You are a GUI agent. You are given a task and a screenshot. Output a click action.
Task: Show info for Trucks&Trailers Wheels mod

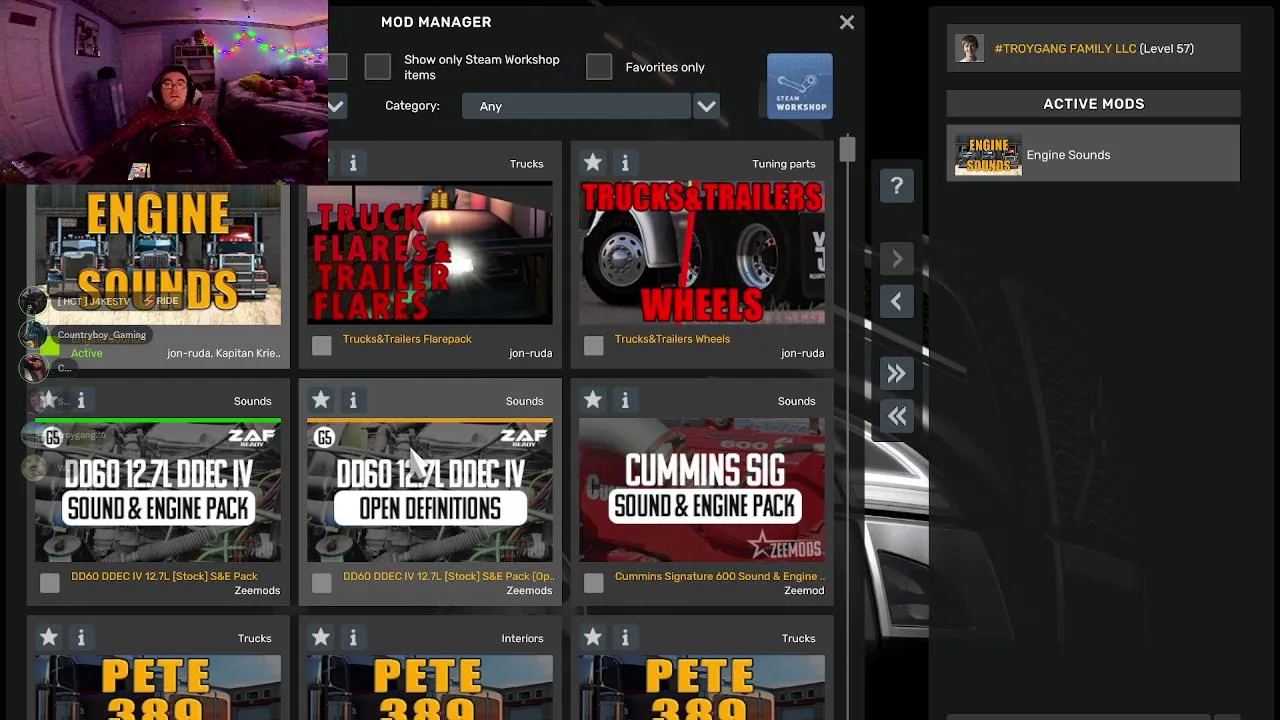point(625,163)
